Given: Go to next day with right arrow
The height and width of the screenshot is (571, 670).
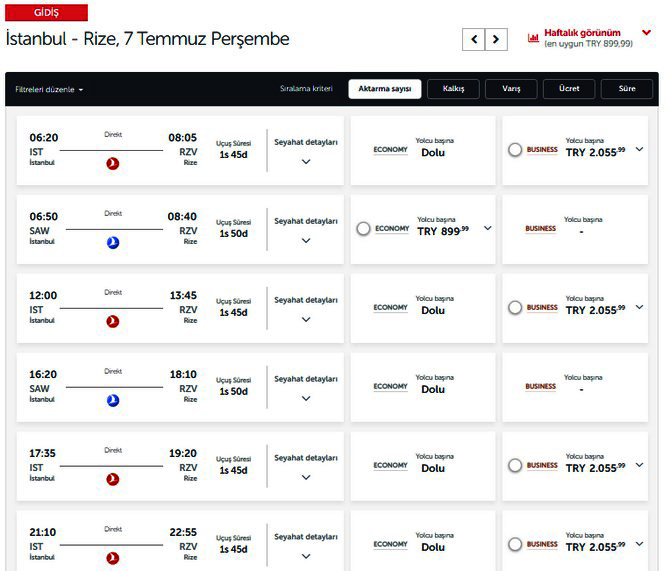Looking at the screenshot, I should tap(496, 39).
